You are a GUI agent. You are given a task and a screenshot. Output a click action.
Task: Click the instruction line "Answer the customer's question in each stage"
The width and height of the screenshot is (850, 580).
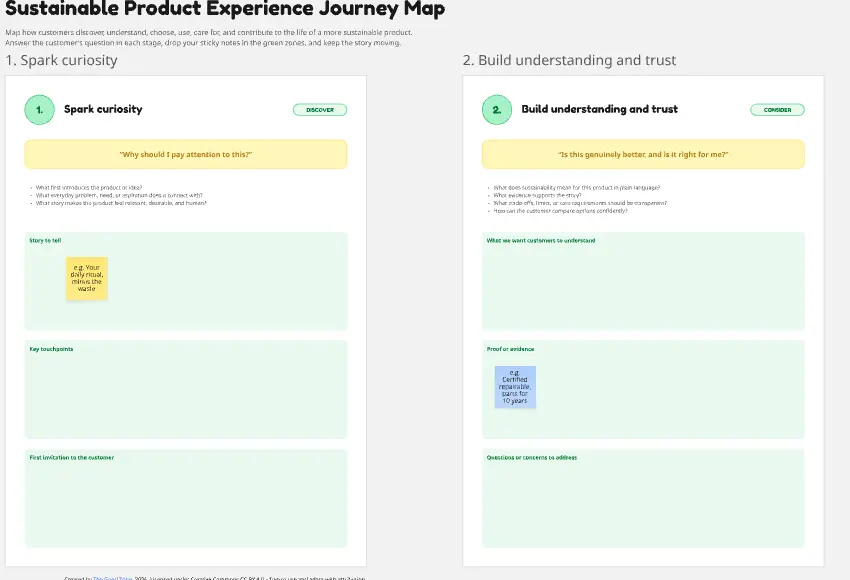point(203,43)
